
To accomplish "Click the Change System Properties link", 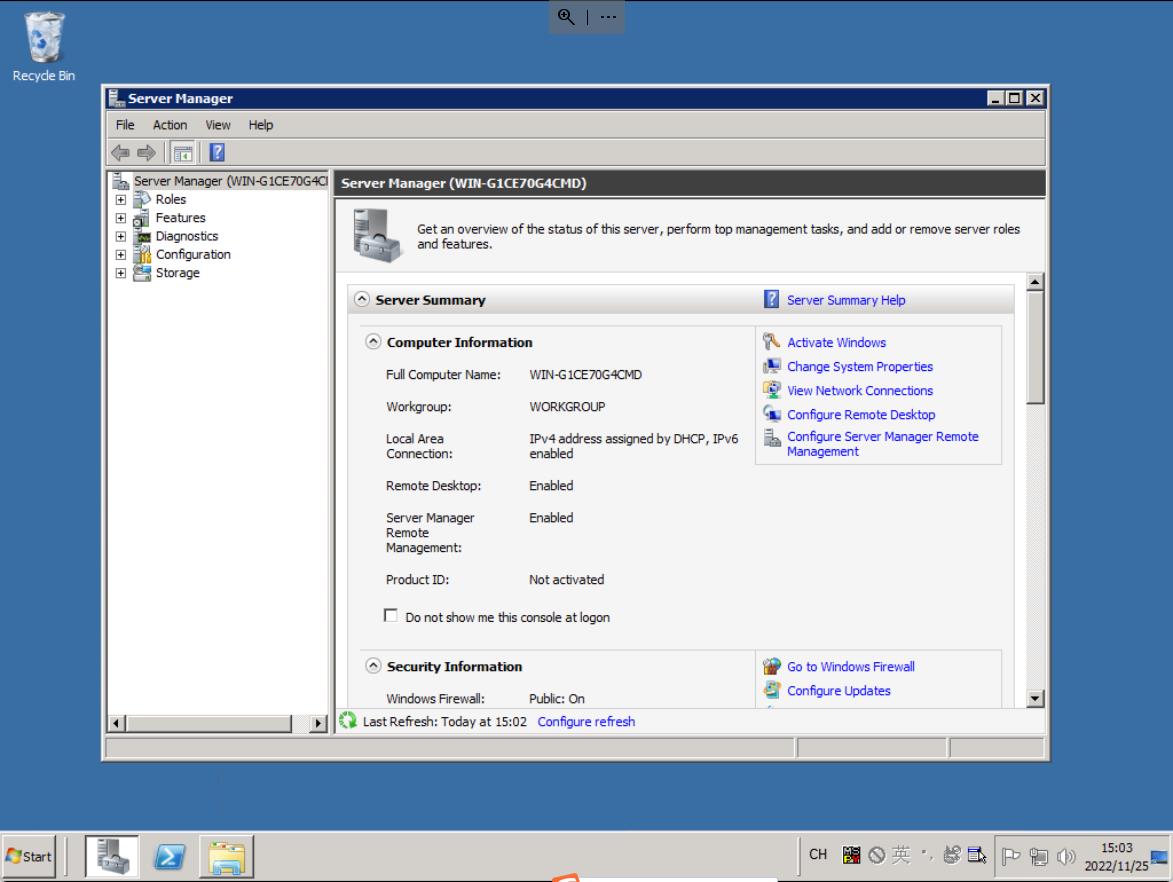I will click(x=860, y=367).
